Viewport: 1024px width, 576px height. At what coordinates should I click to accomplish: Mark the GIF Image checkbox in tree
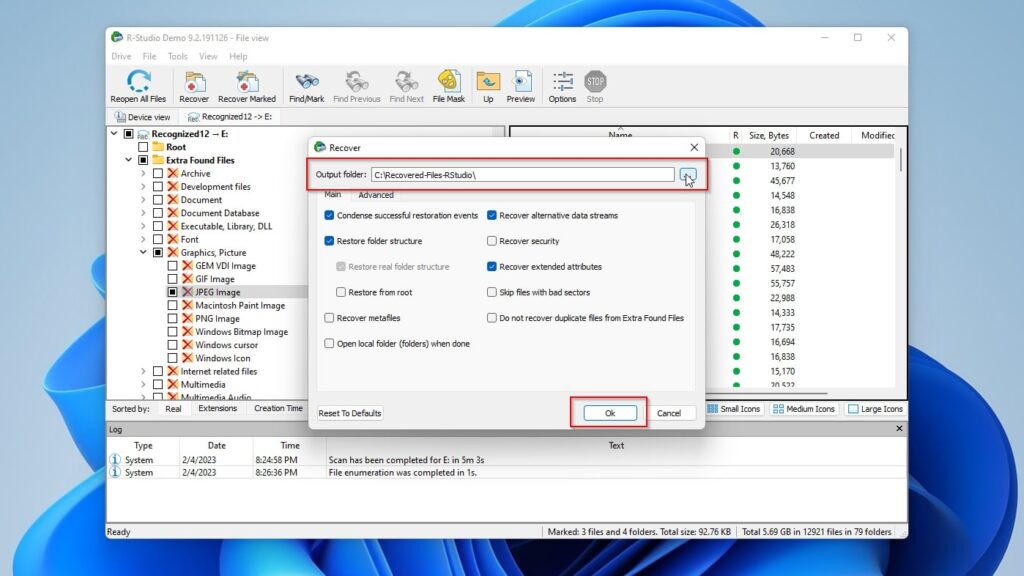pos(172,279)
